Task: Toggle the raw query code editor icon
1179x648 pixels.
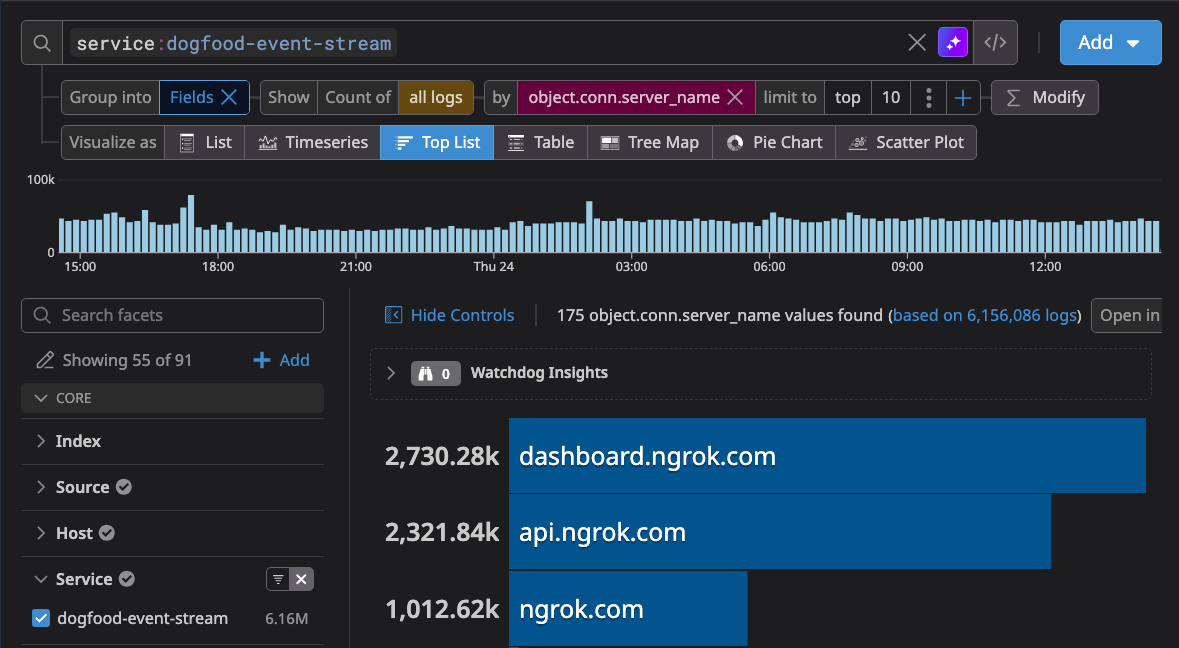Action: pos(995,42)
